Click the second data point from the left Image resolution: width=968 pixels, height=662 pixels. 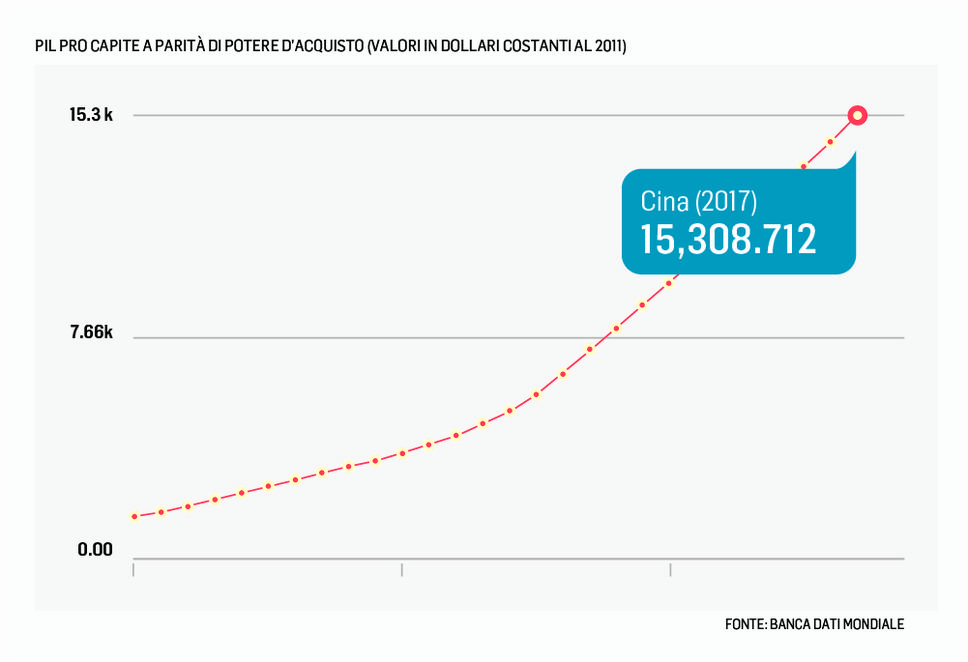click(161, 512)
